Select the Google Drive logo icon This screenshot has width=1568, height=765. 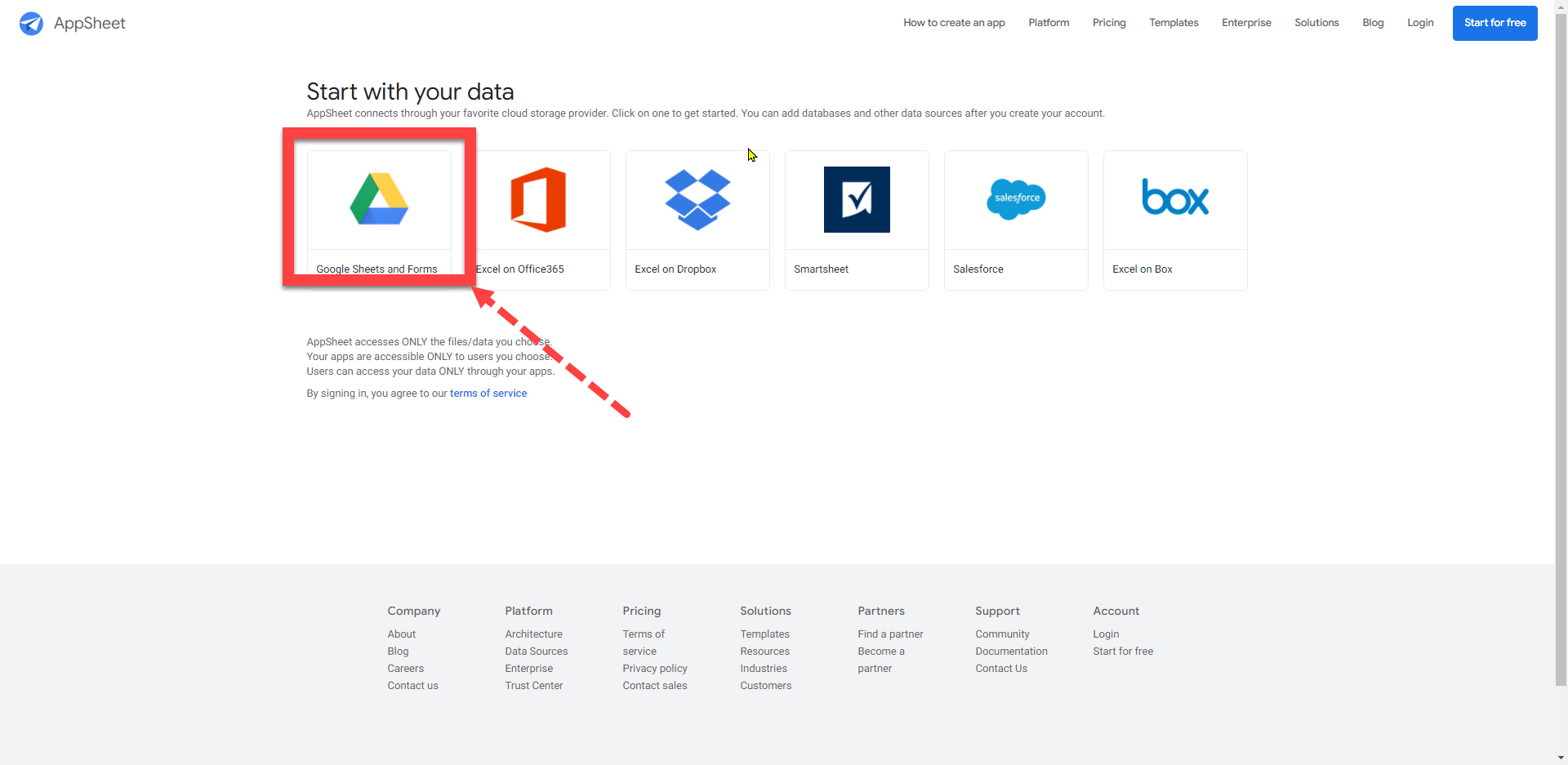pyautogui.click(x=379, y=199)
